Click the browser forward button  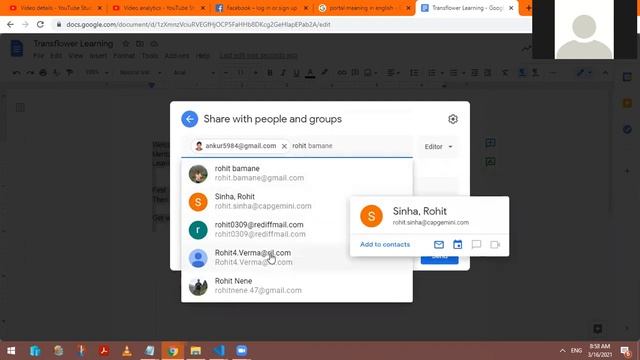point(25,24)
